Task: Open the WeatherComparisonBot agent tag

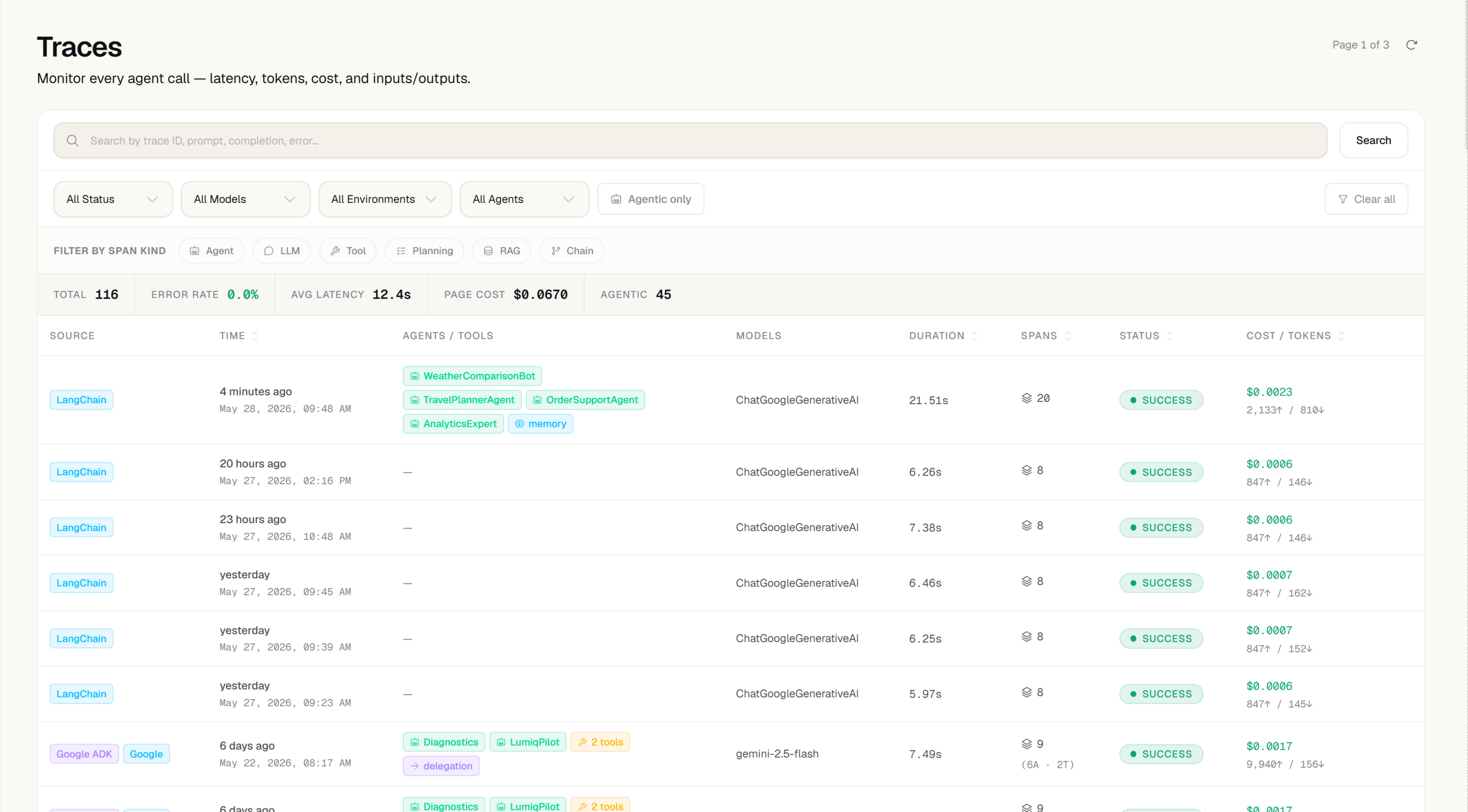Action: (x=472, y=376)
